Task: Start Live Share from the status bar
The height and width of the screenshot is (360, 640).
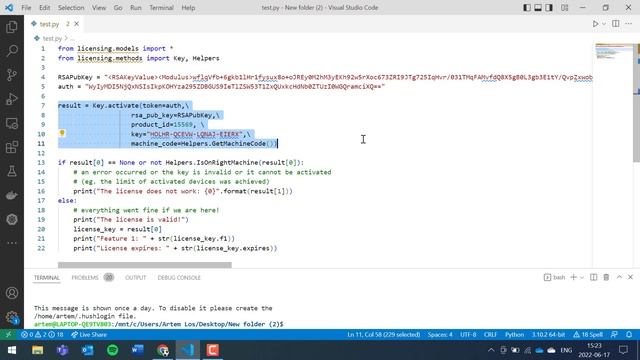Action: click(x=89, y=335)
